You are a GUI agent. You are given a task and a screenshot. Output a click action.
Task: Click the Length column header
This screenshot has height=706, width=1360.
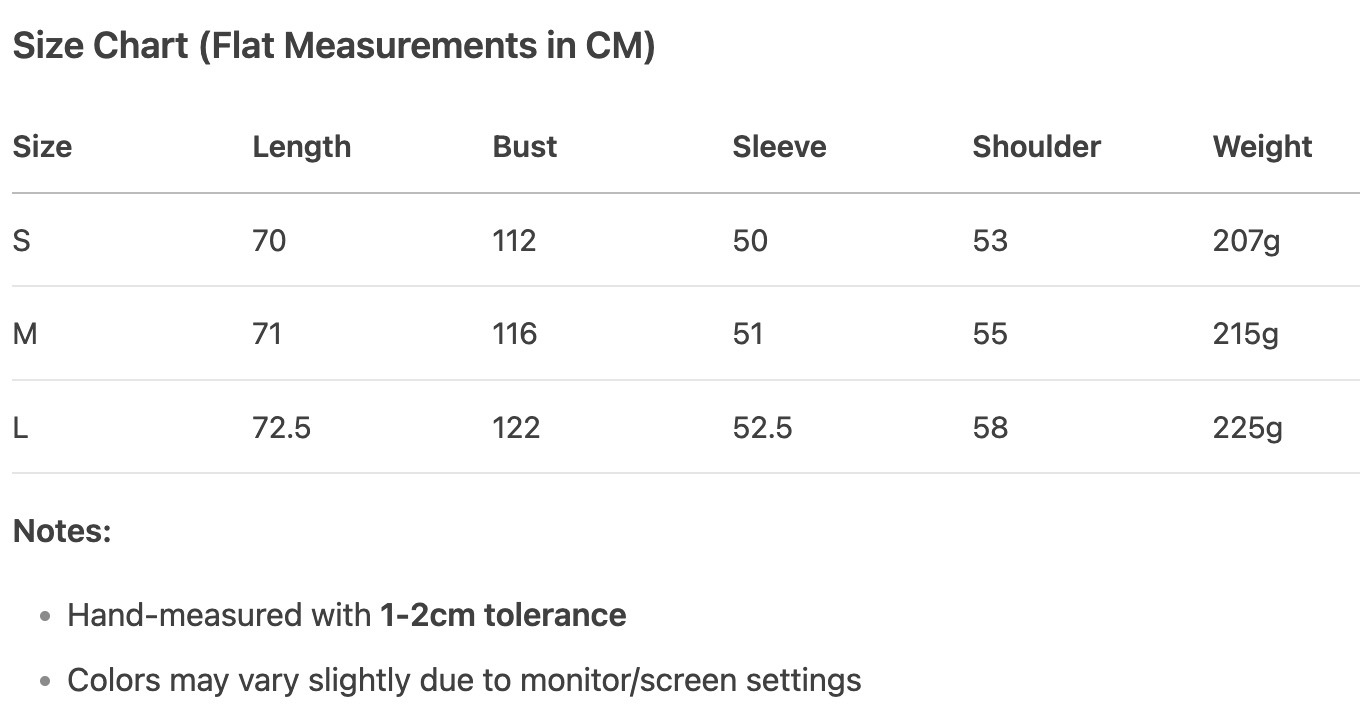point(301,147)
